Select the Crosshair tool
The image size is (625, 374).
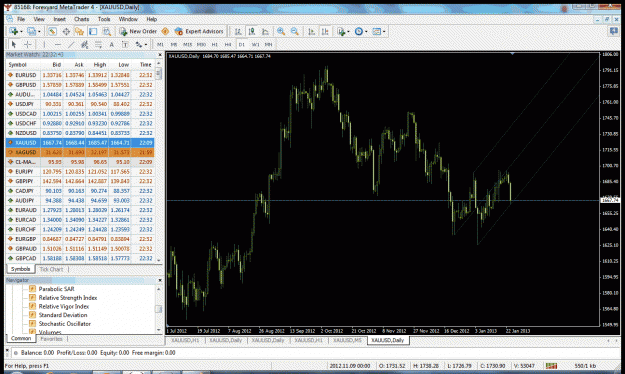click(28, 44)
